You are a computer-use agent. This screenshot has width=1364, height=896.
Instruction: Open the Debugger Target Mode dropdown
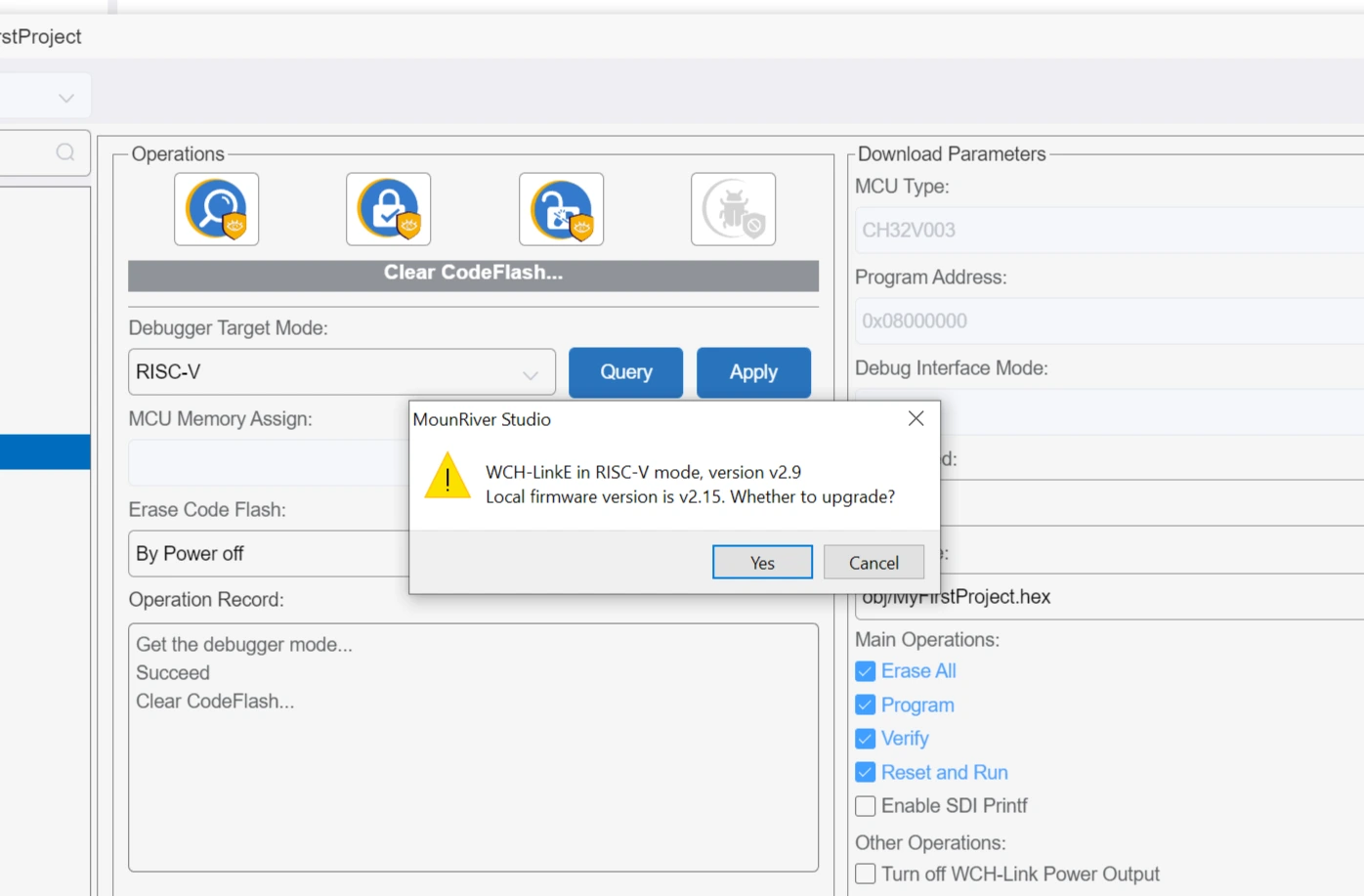pyautogui.click(x=342, y=372)
